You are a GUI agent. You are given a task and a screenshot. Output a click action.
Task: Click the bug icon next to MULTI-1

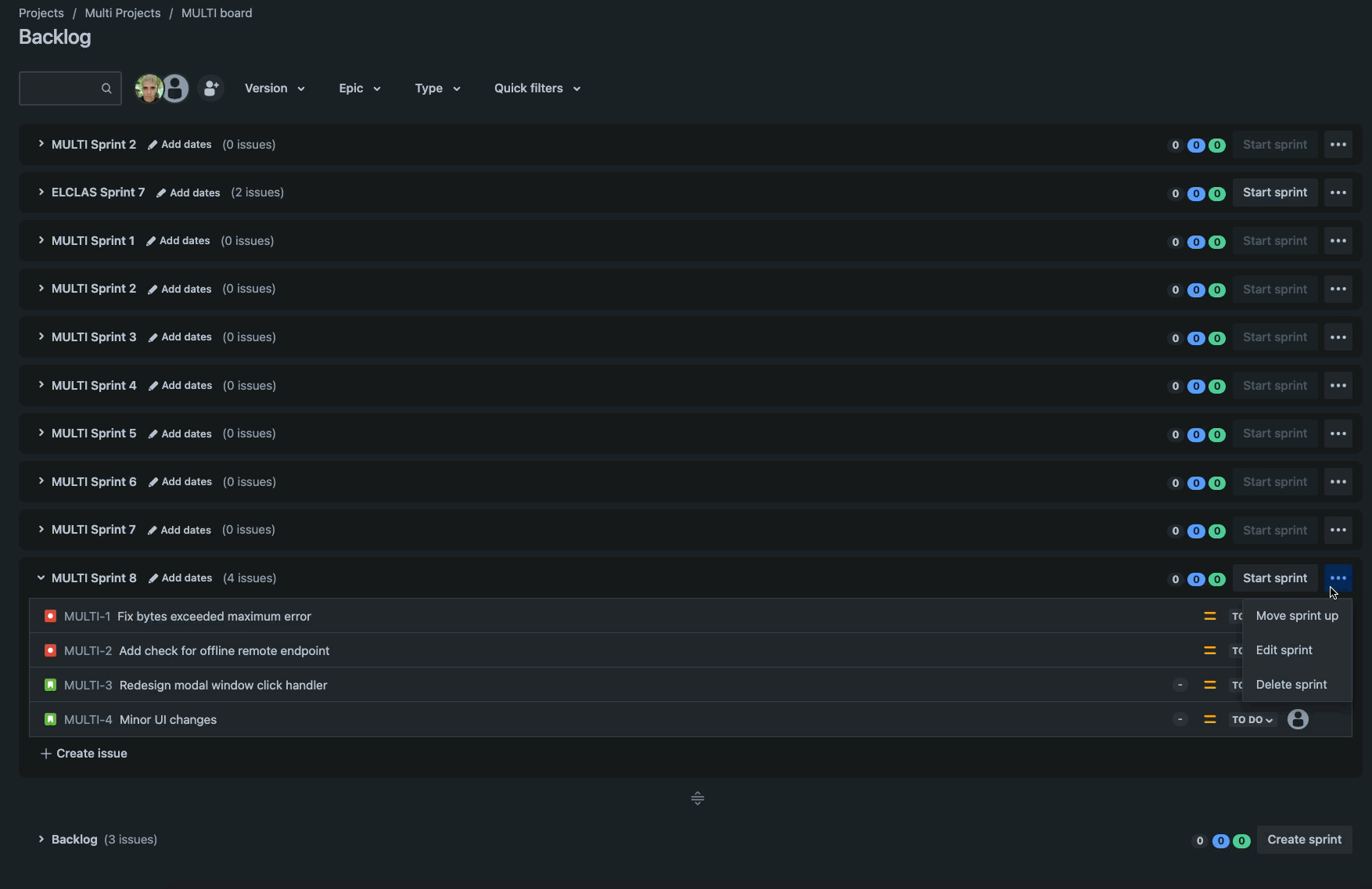50,617
